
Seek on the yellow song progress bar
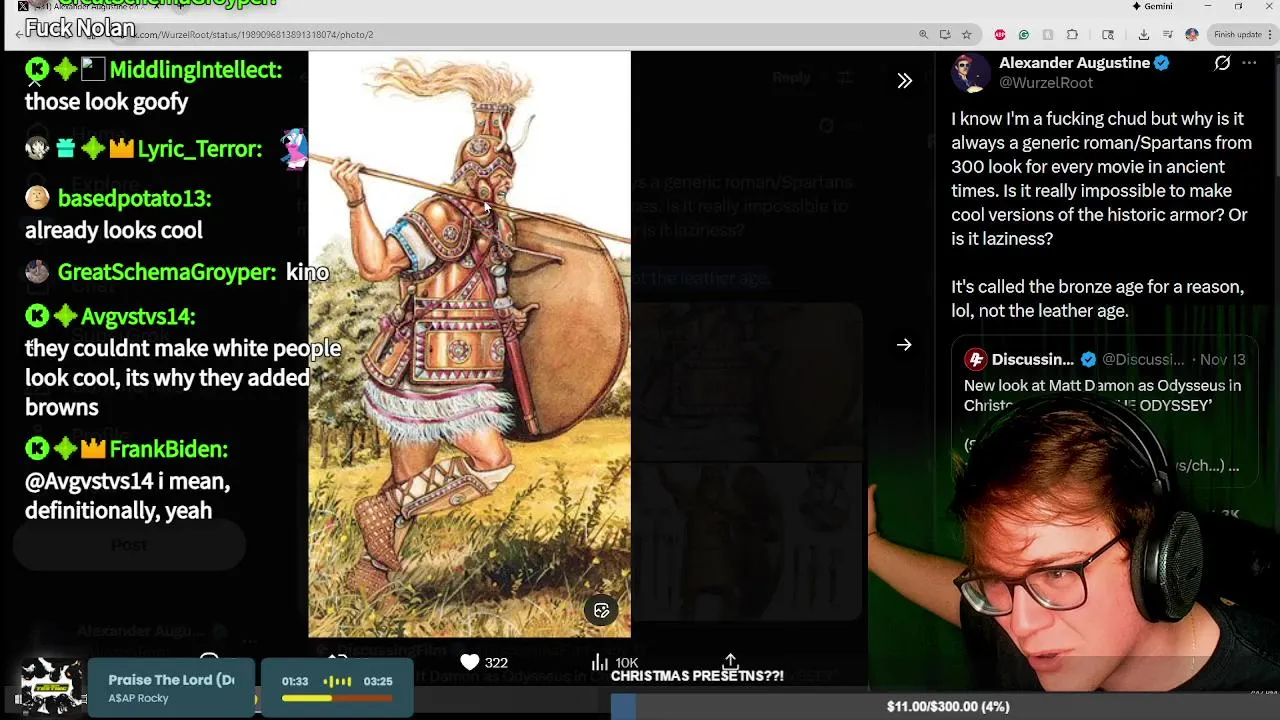click(337, 698)
